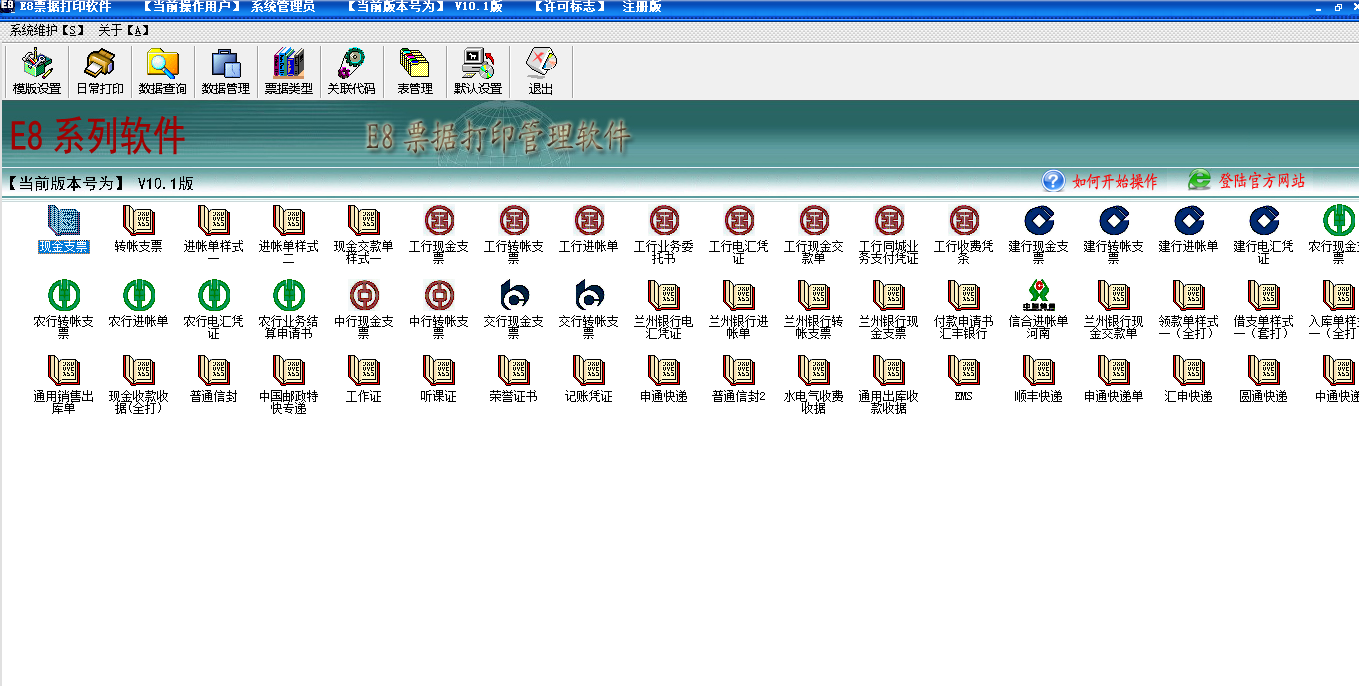Select the 领款单样式一（全打） icon
The height and width of the screenshot is (686, 1359).
click(x=1188, y=309)
